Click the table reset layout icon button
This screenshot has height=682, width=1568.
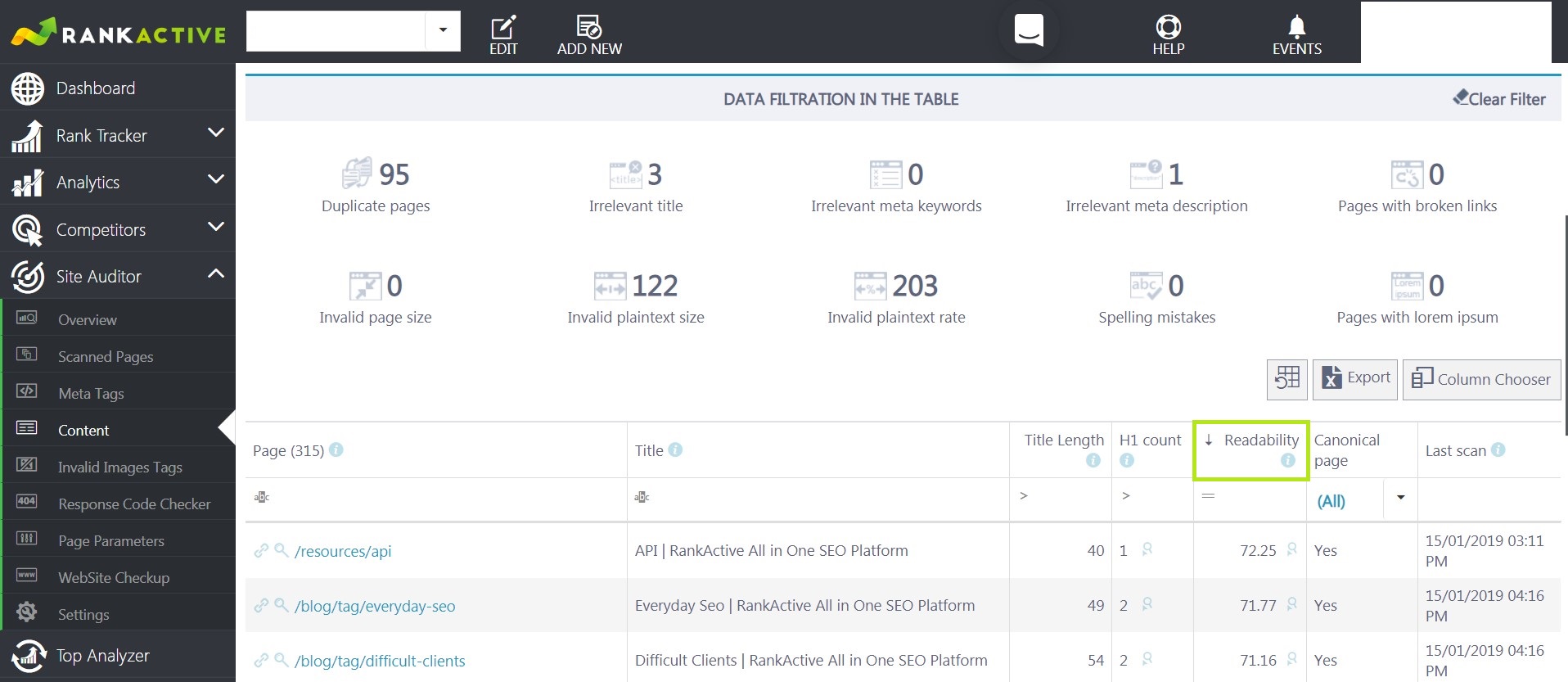point(1286,379)
